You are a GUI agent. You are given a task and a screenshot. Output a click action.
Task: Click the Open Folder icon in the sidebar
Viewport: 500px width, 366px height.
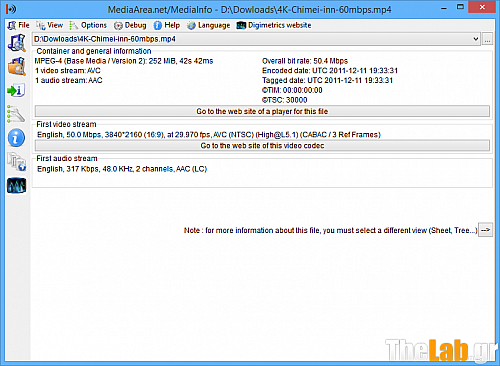pyautogui.click(x=17, y=66)
